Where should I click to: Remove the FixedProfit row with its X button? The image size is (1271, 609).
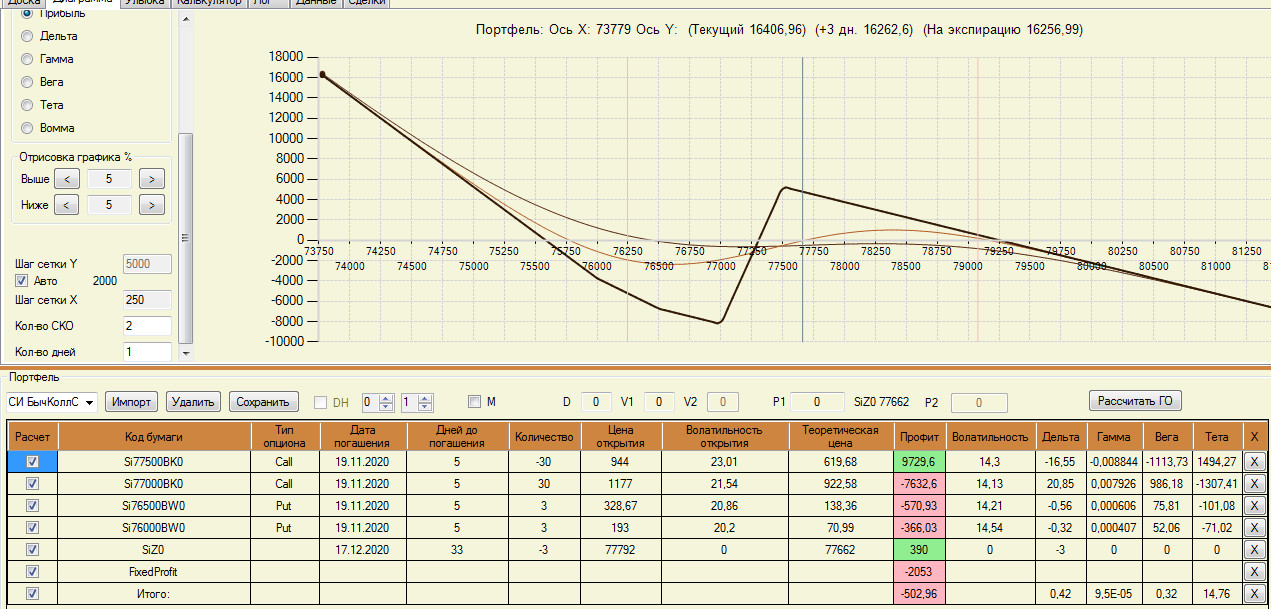(1254, 572)
